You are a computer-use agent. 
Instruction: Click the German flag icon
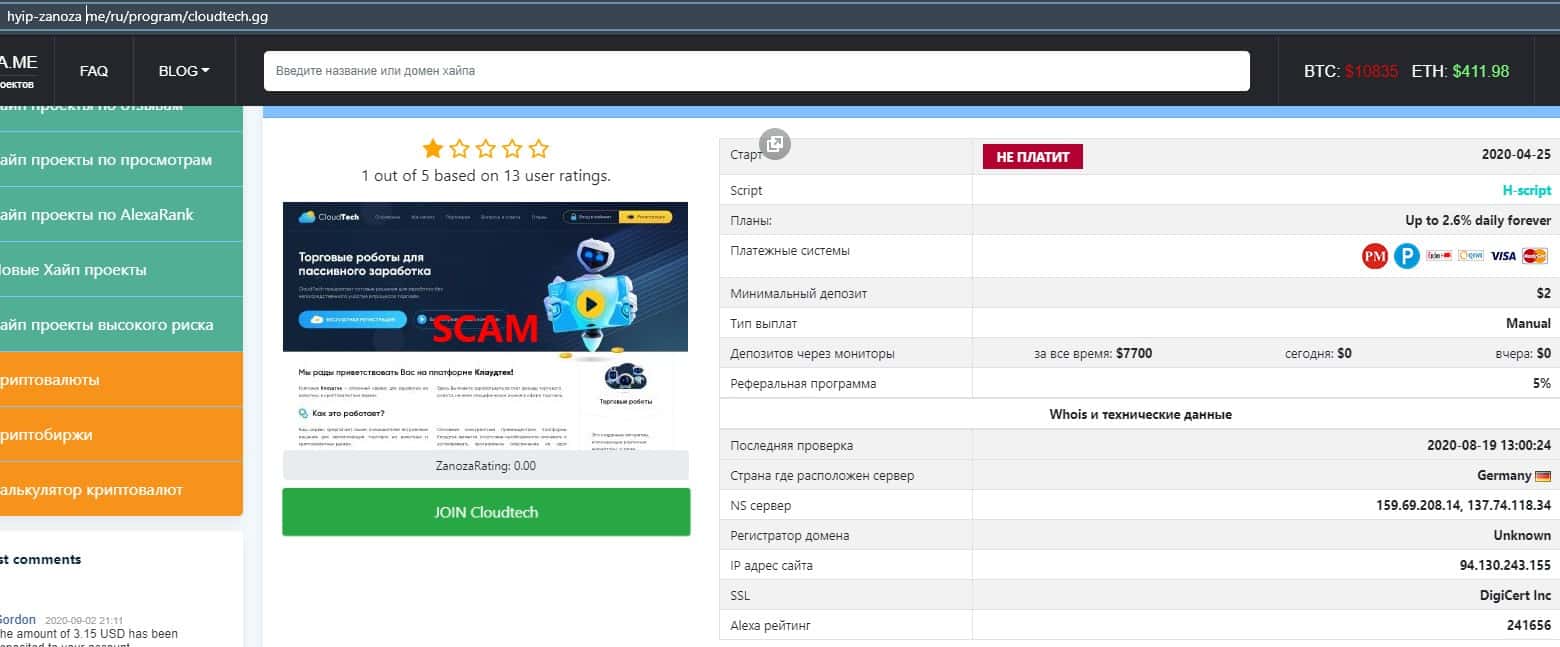point(1542,476)
